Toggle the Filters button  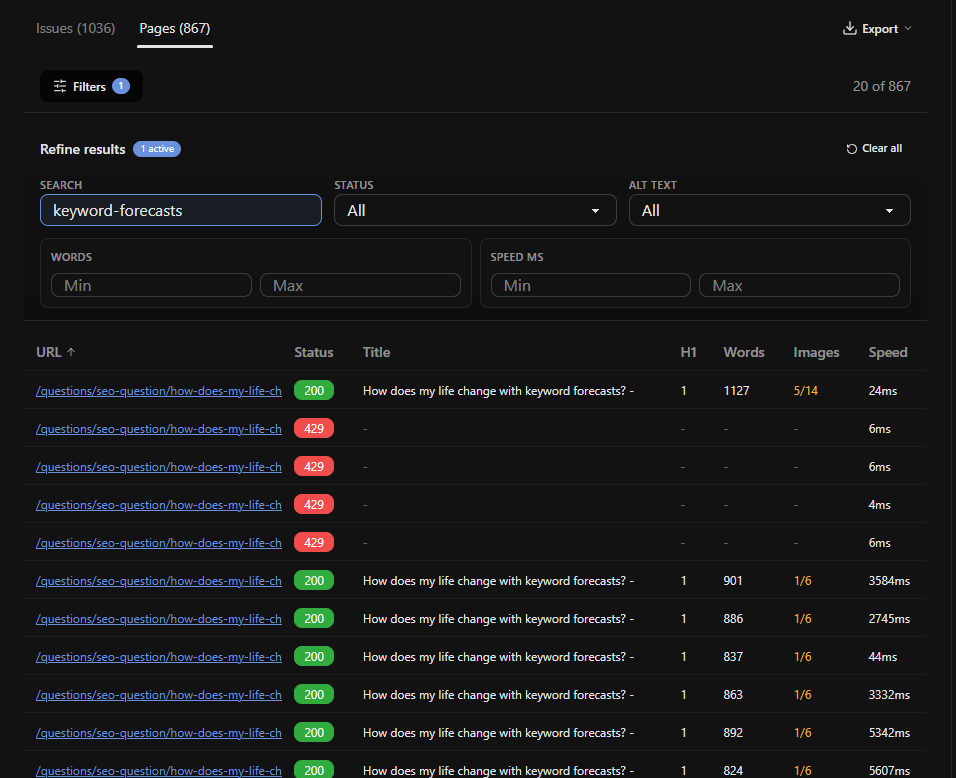[x=91, y=86]
